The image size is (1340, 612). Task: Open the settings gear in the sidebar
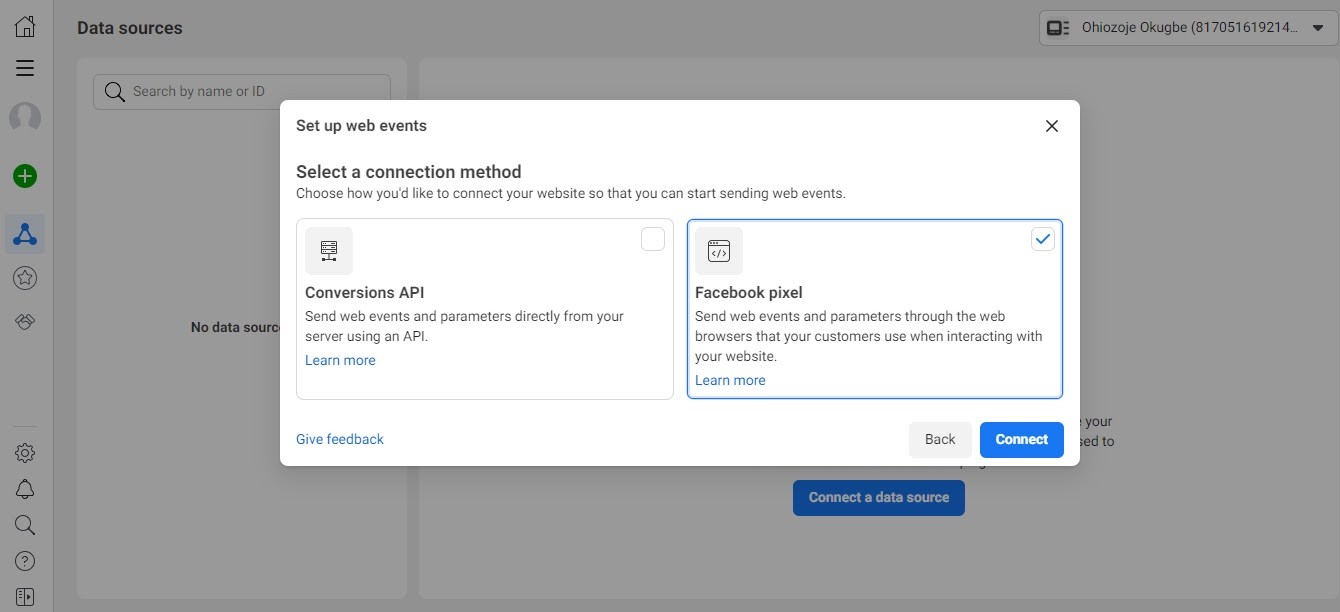(24, 452)
